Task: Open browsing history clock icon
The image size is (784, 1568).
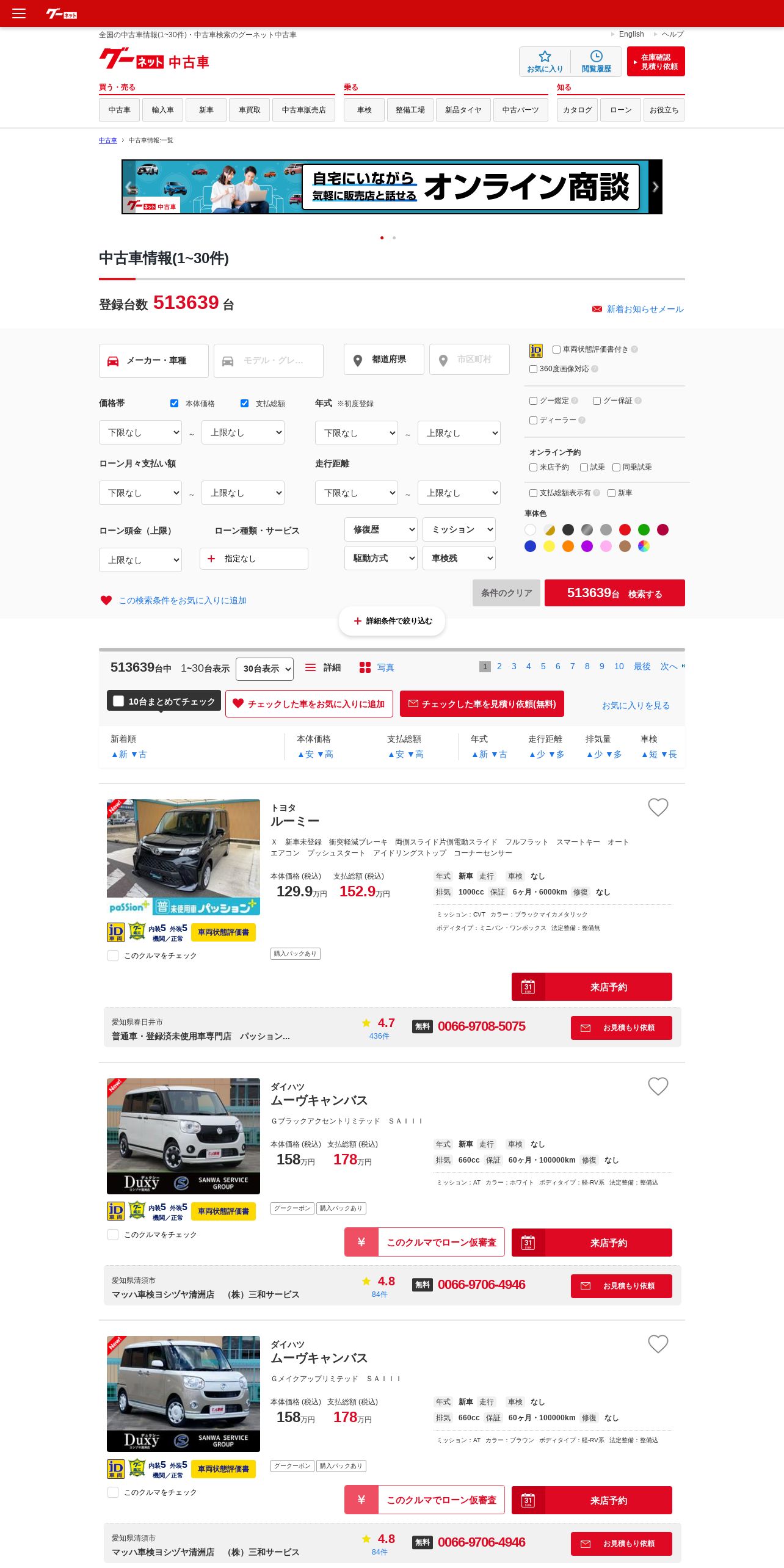Action: pyautogui.click(x=596, y=62)
